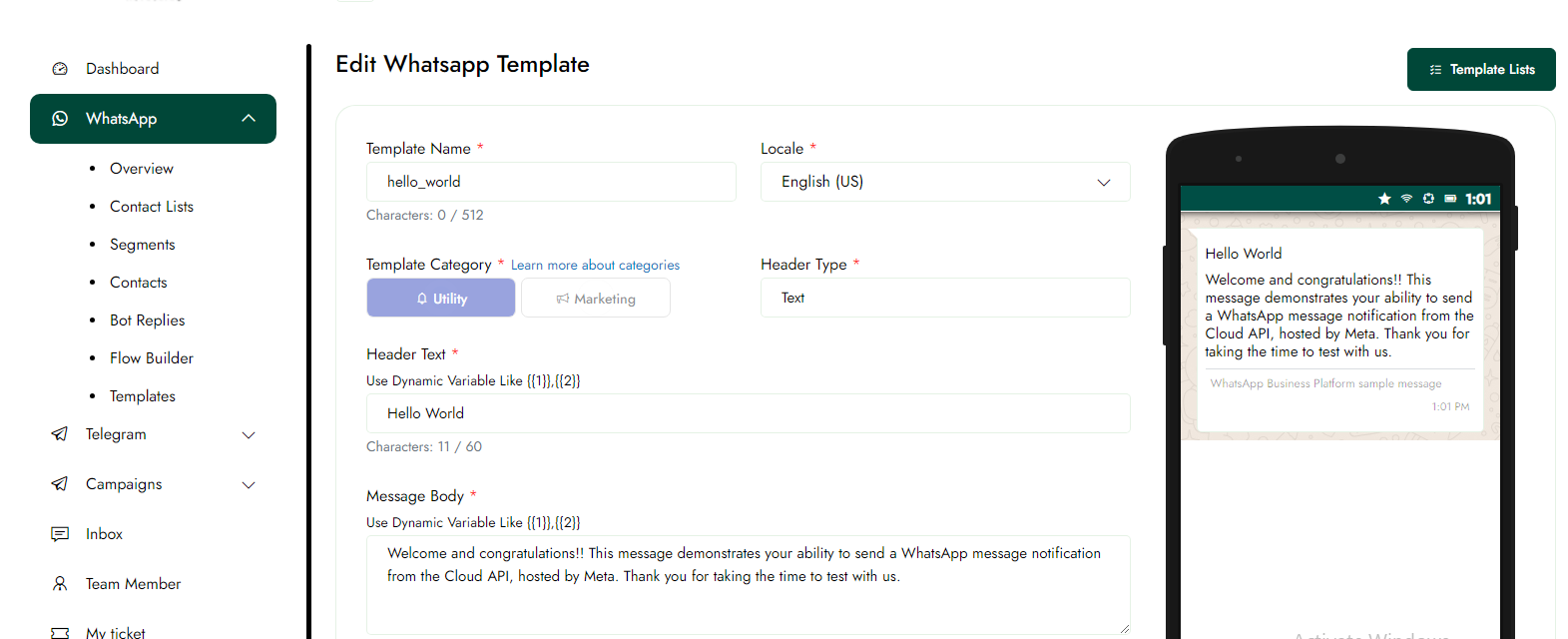
Task: Click the Campaigns send icon
Action: coord(60,484)
